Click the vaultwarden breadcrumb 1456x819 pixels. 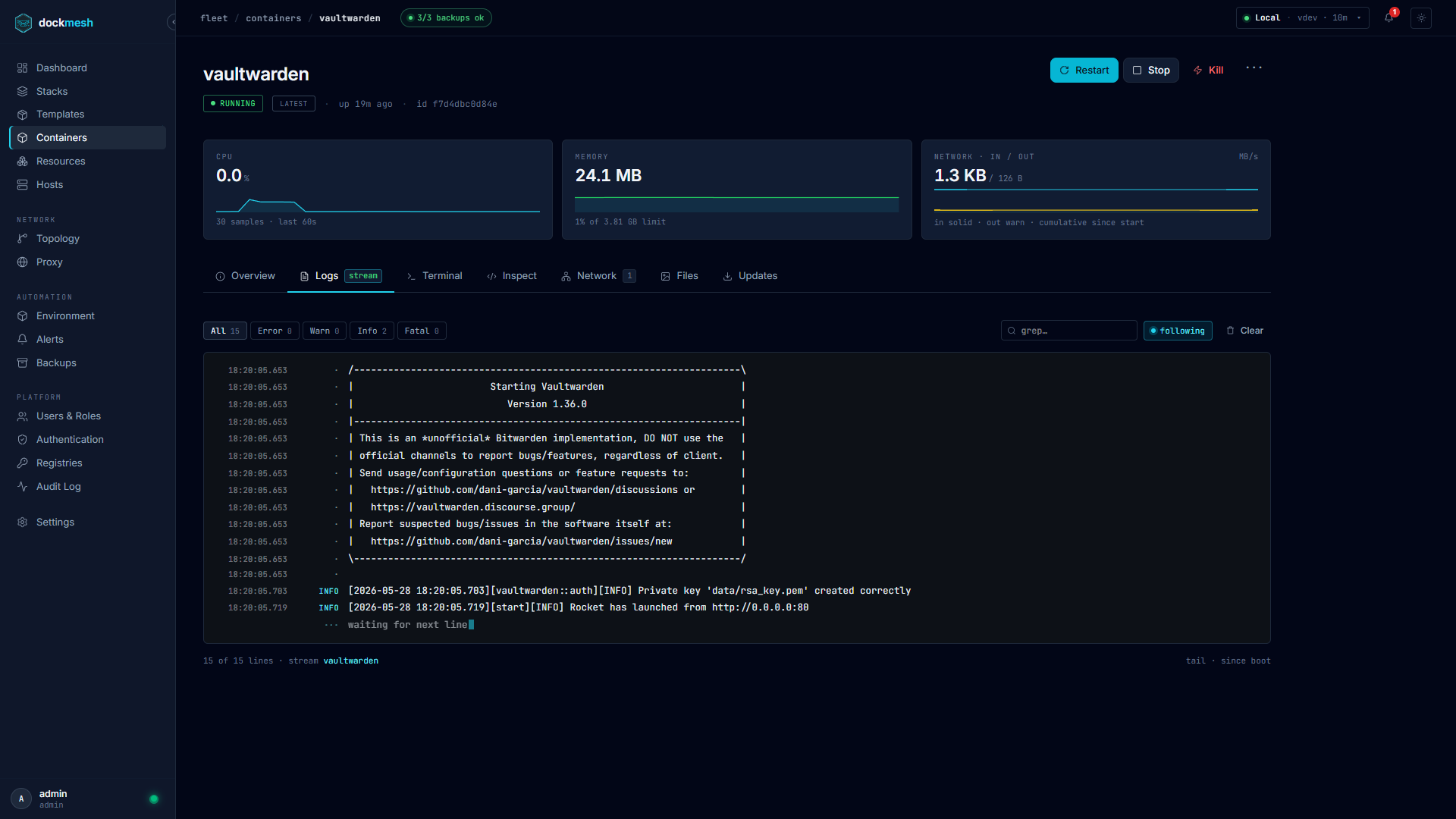[x=350, y=18]
